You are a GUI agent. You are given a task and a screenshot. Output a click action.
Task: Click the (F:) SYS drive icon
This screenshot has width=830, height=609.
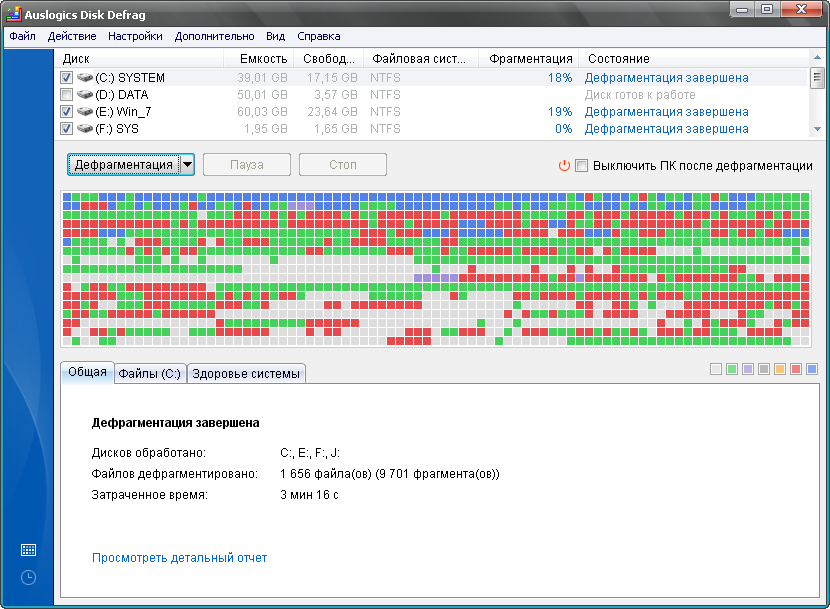84,129
